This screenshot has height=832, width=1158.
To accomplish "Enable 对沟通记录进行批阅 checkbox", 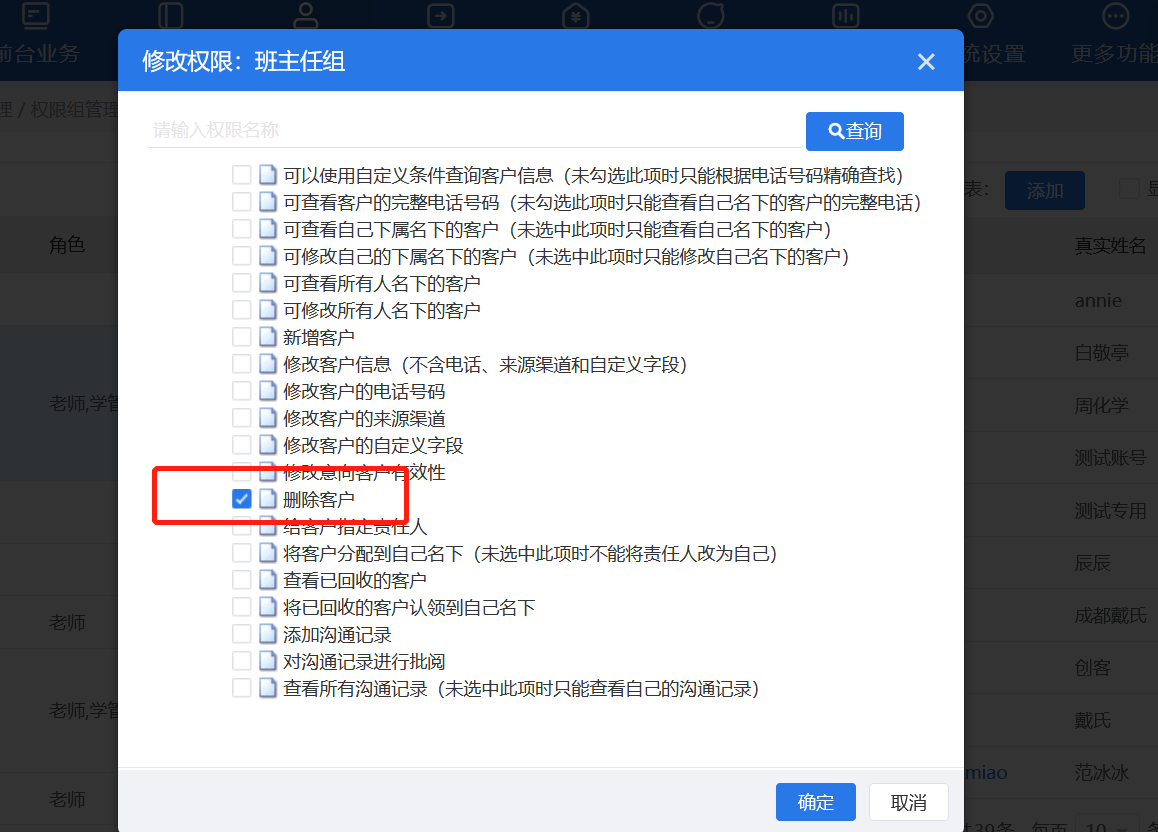I will pyautogui.click(x=241, y=661).
